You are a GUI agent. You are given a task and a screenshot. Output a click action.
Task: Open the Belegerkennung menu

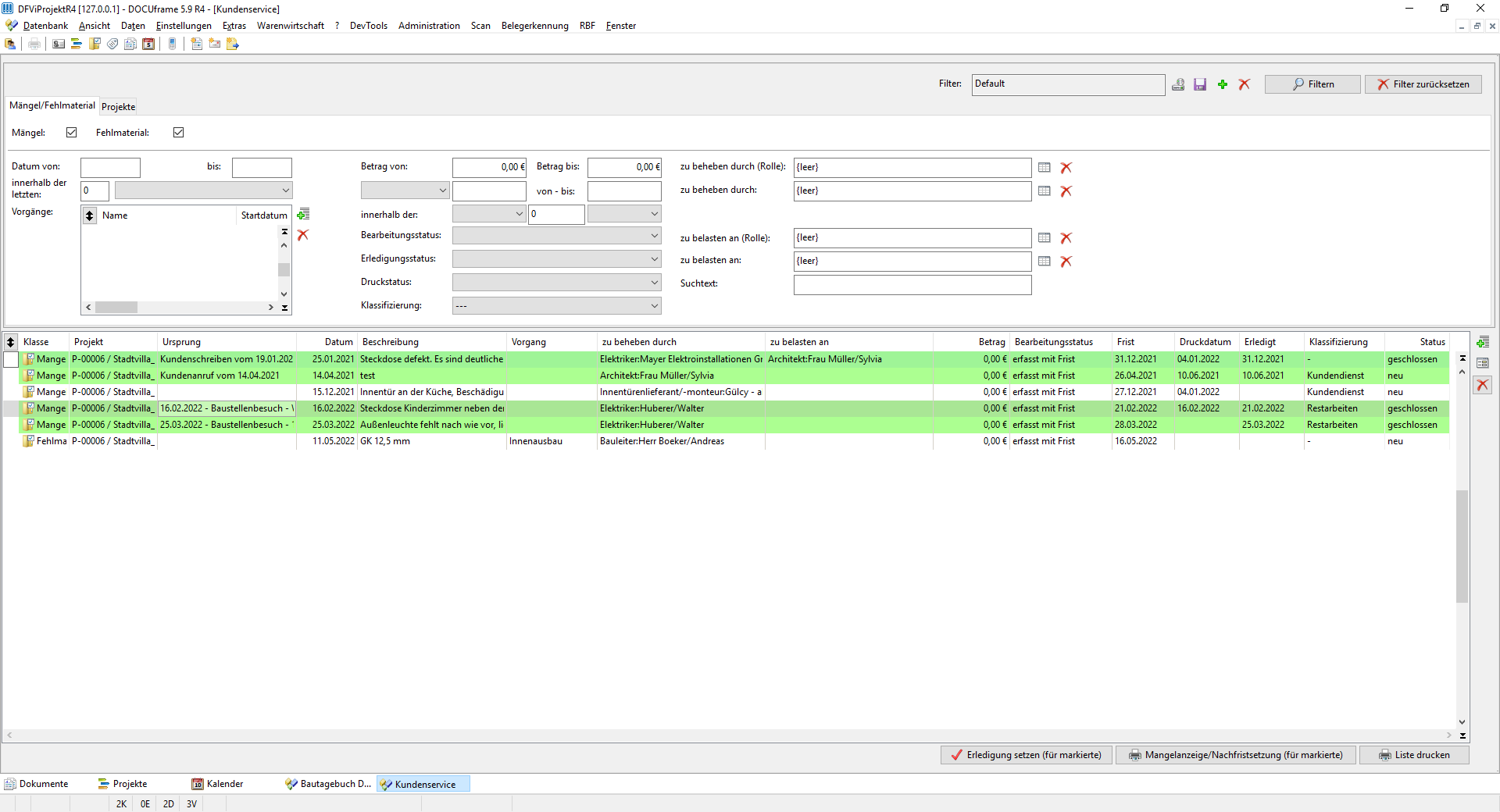point(535,26)
